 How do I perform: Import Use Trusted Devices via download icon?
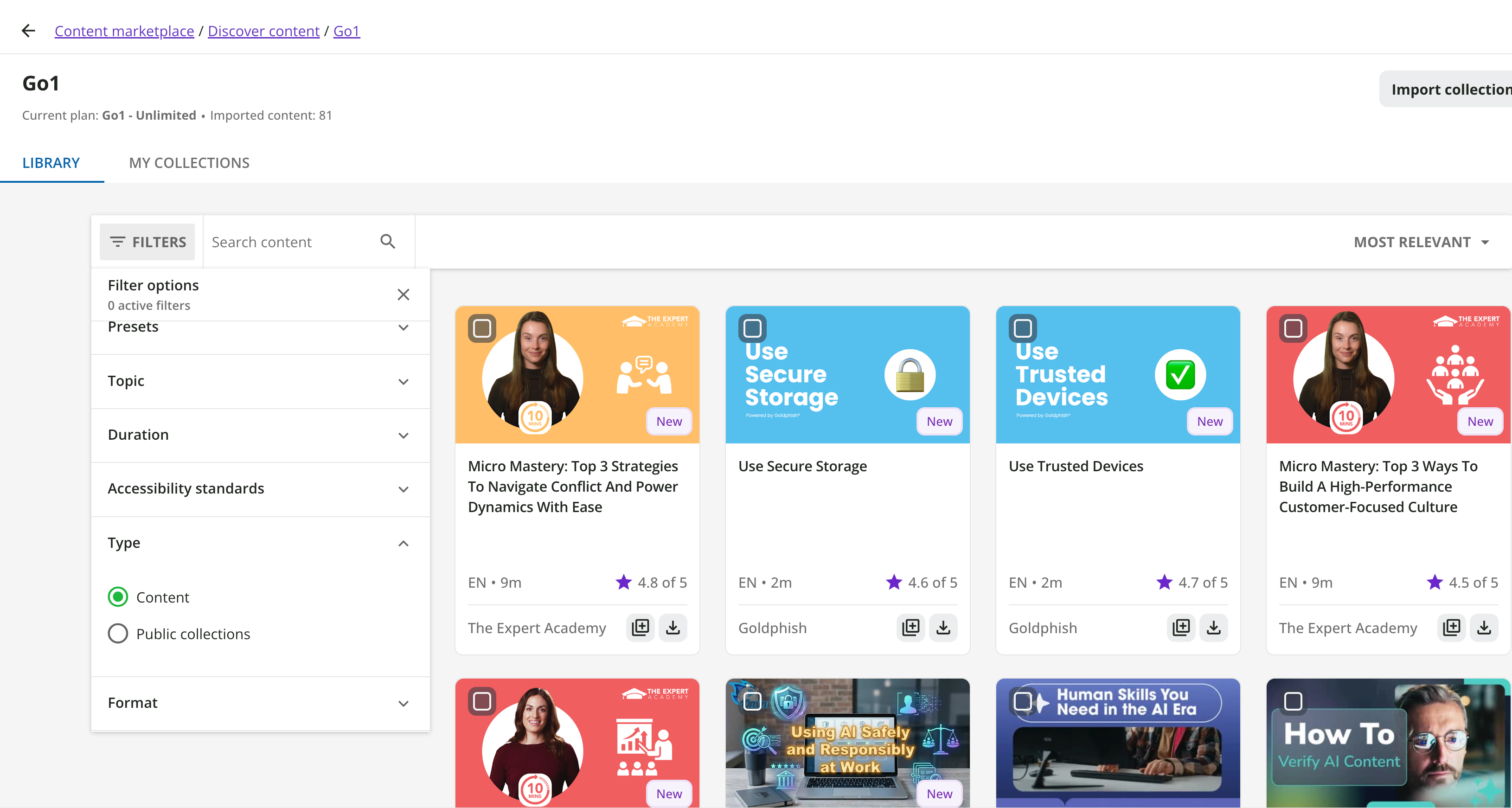(x=1213, y=627)
